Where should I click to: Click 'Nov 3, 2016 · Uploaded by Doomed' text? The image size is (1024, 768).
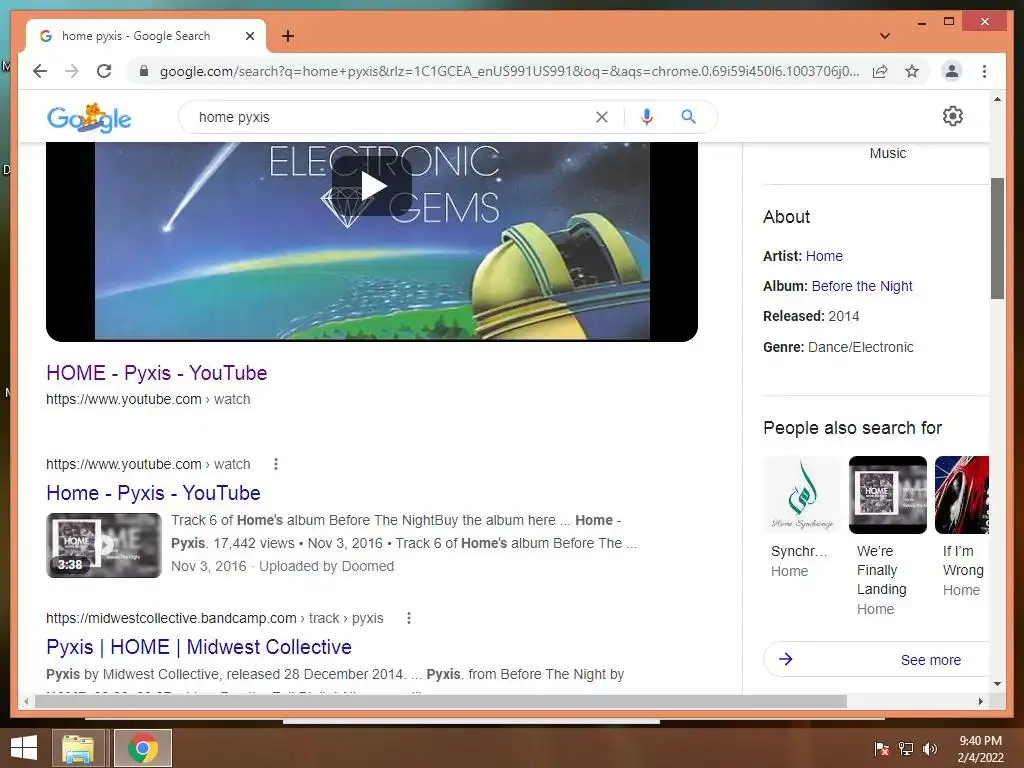[x=283, y=566]
